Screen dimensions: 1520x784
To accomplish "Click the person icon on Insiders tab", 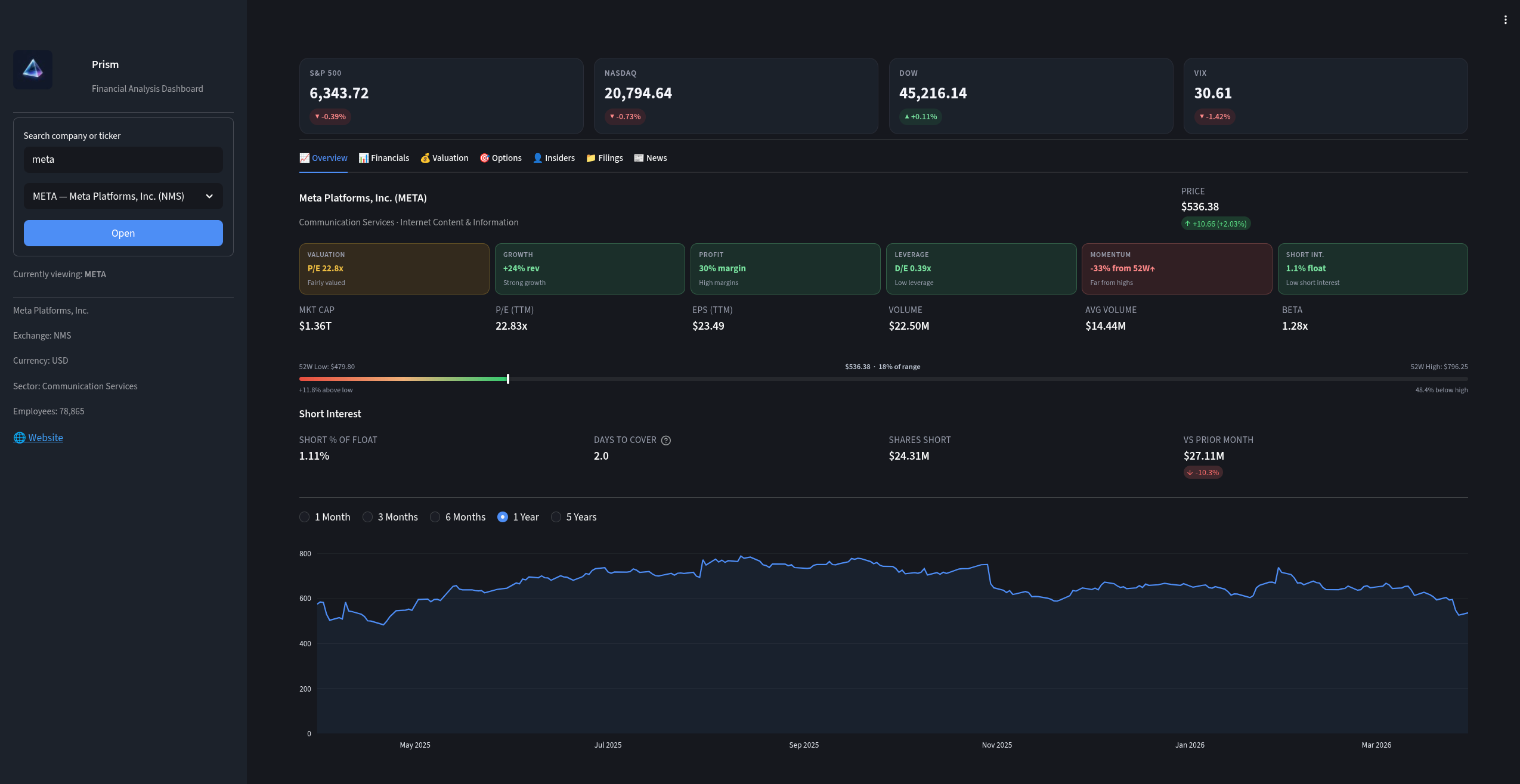I will click(538, 158).
